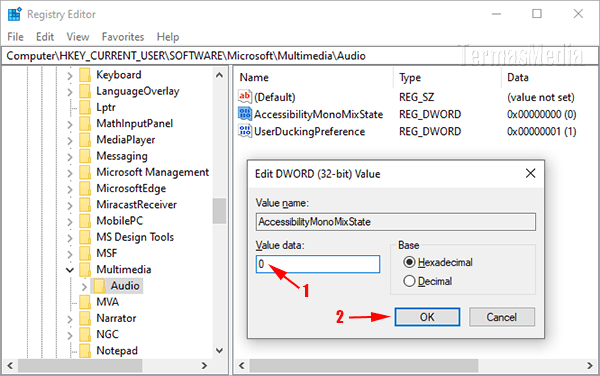Click the MiracastReceiver folder icon
The width and height of the screenshot is (600, 376).
(x=85, y=205)
